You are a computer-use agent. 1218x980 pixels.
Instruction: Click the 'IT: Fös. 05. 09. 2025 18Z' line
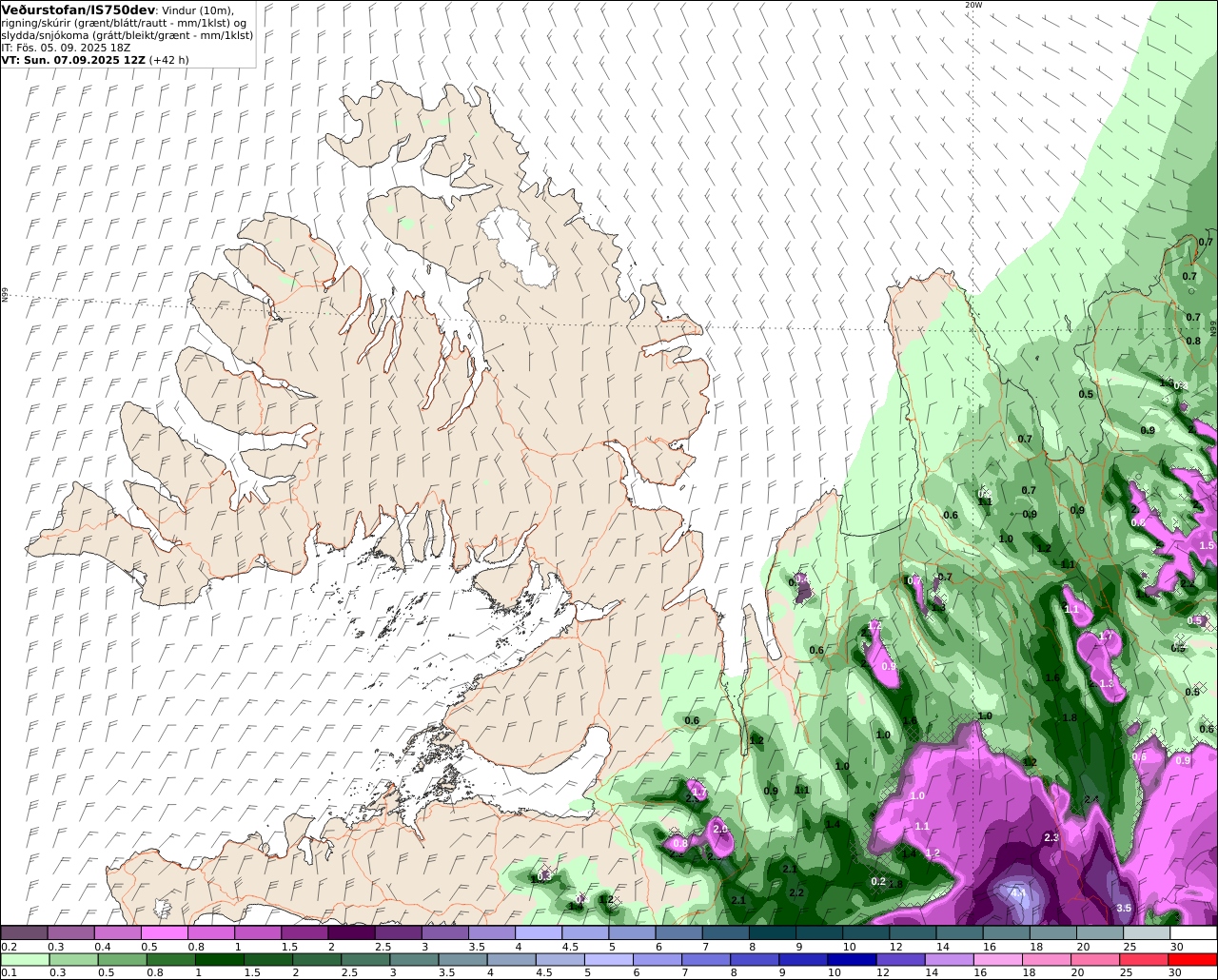pyautogui.click(x=67, y=47)
